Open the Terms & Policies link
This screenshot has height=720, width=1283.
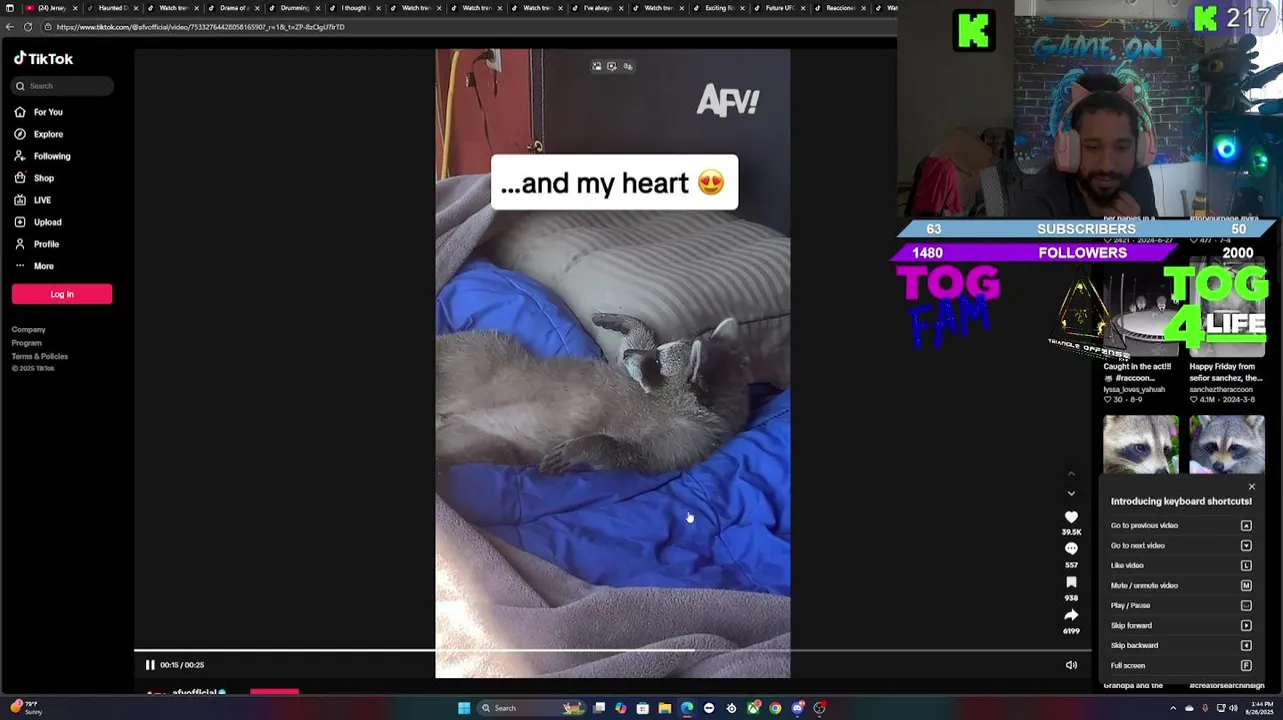coord(40,356)
